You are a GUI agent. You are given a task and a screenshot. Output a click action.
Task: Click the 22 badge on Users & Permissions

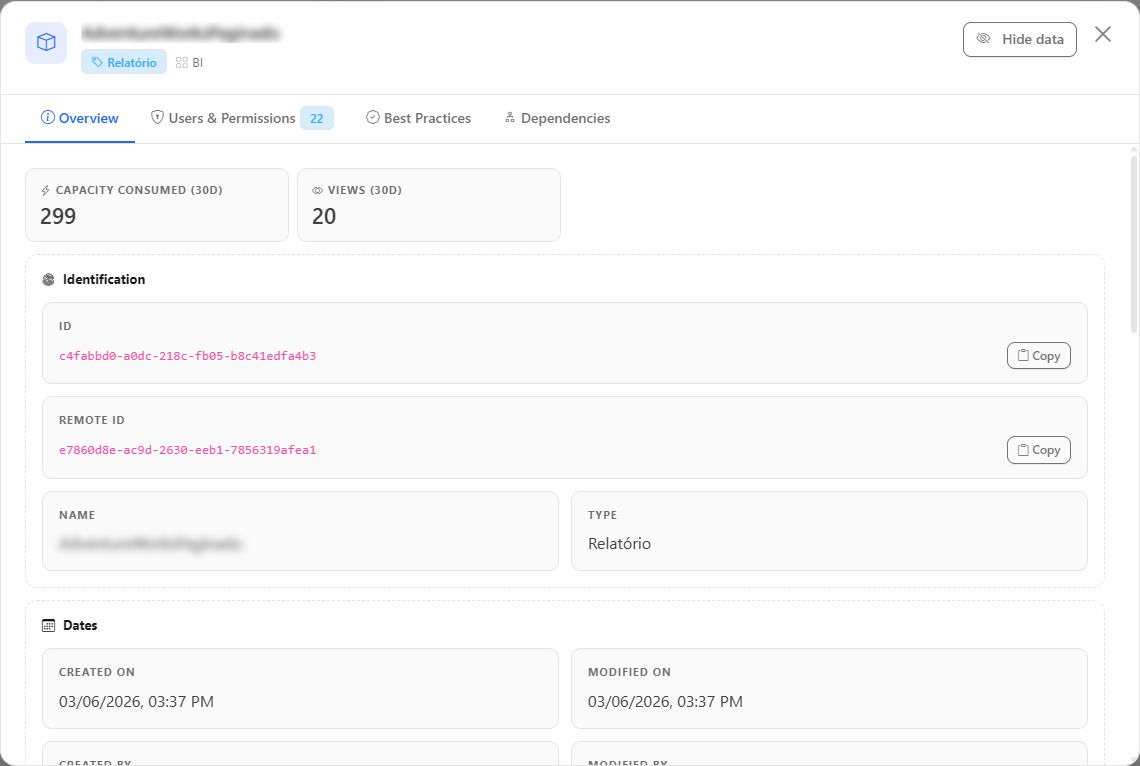[x=317, y=118]
